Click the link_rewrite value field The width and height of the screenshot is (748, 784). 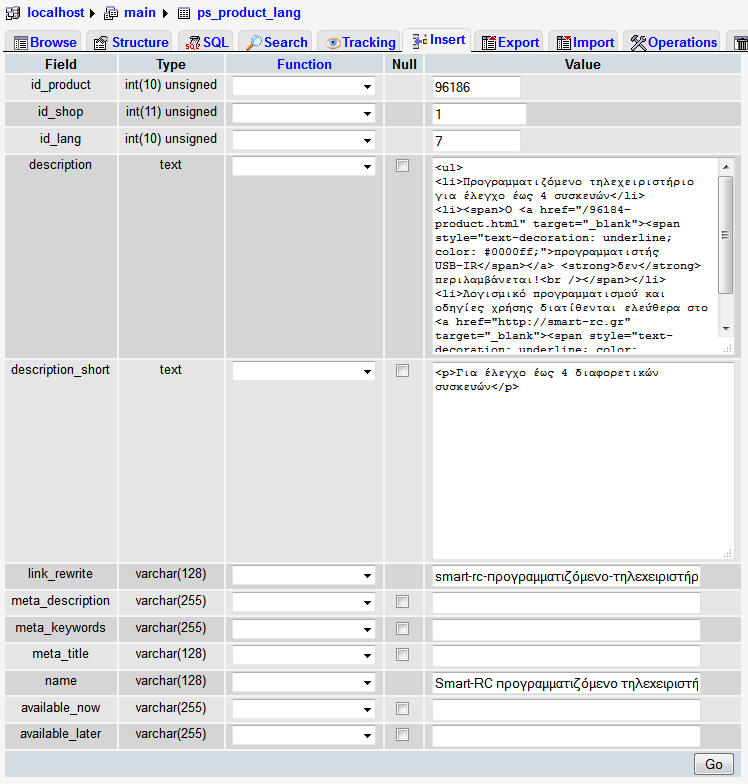[x=566, y=576]
